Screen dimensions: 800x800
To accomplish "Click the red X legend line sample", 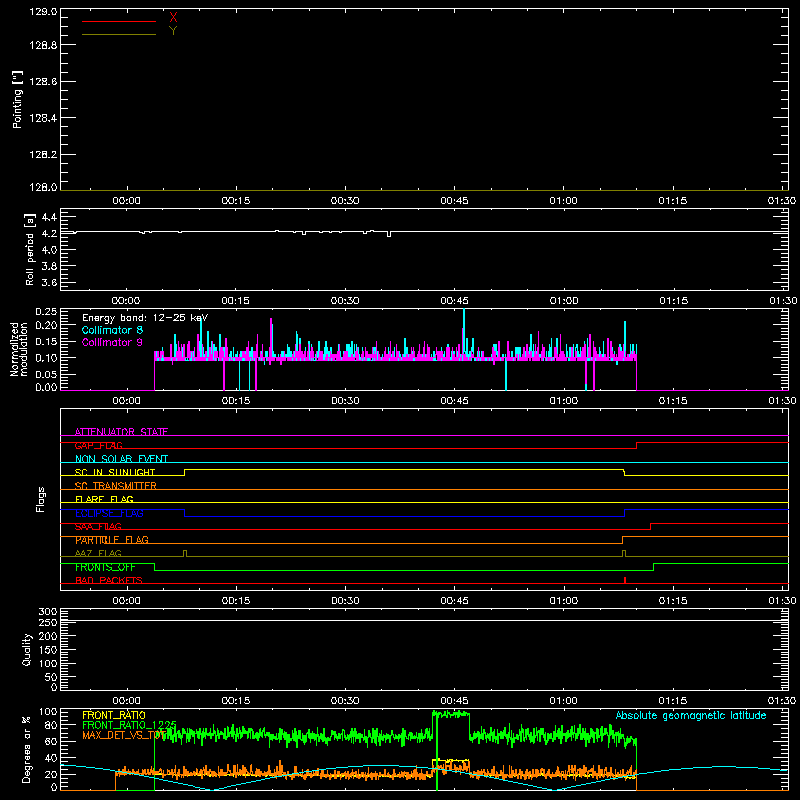I will pos(119,21).
